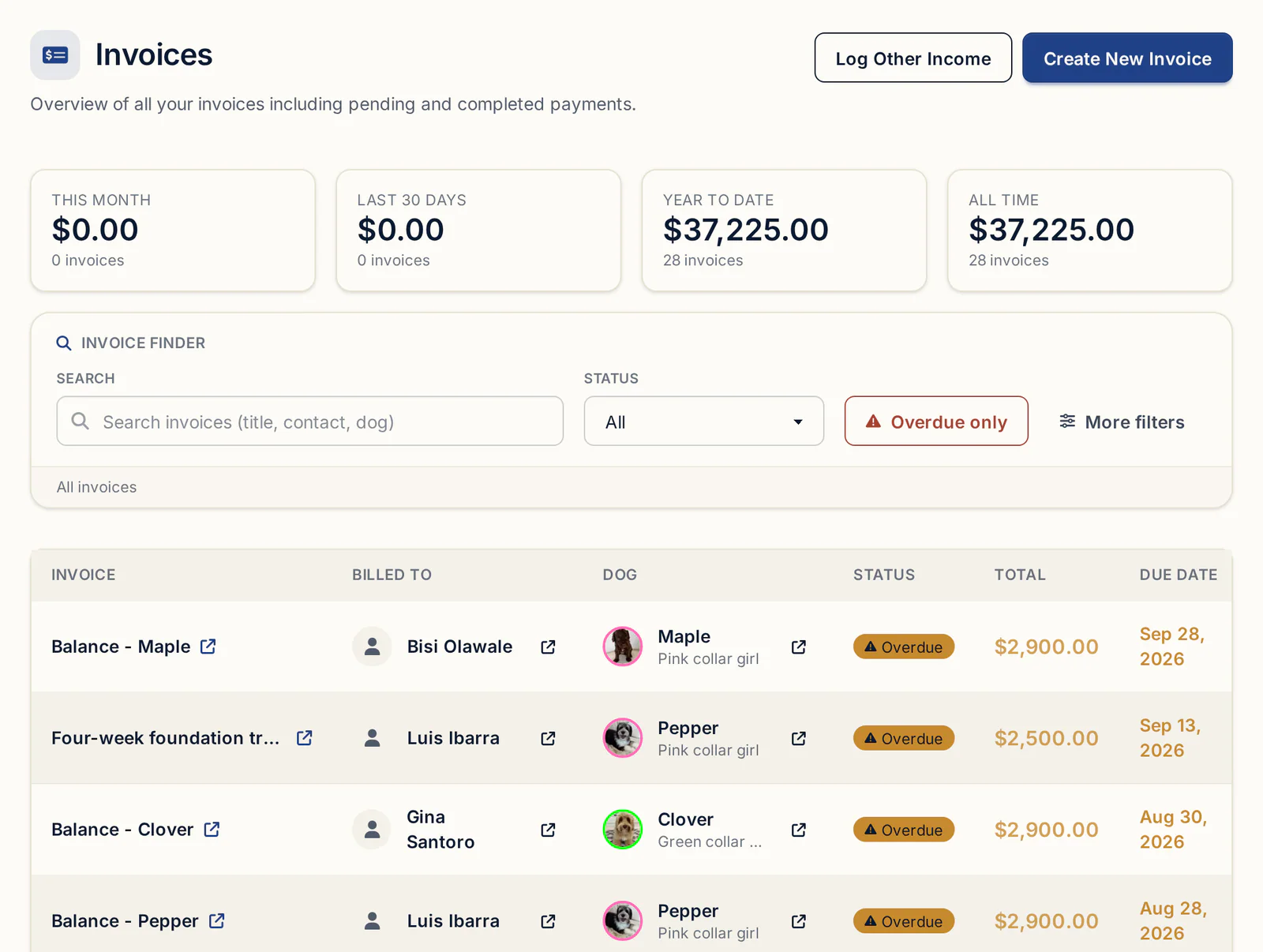Expand More filters
Viewport: 1263px width, 952px height.
coord(1122,422)
